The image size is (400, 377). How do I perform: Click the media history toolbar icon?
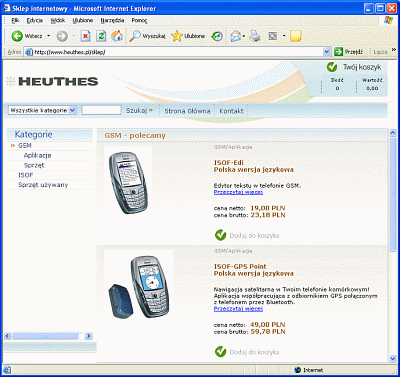pos(217,36)
